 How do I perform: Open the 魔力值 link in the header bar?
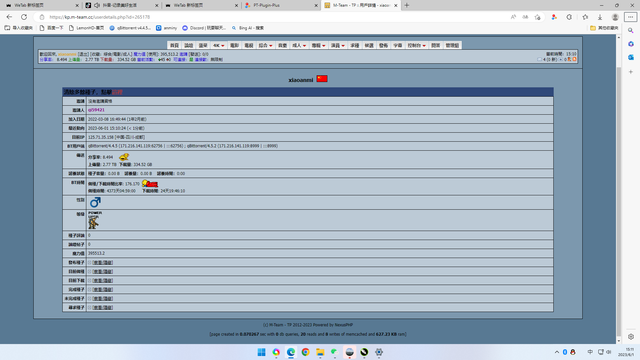[139, 54]
